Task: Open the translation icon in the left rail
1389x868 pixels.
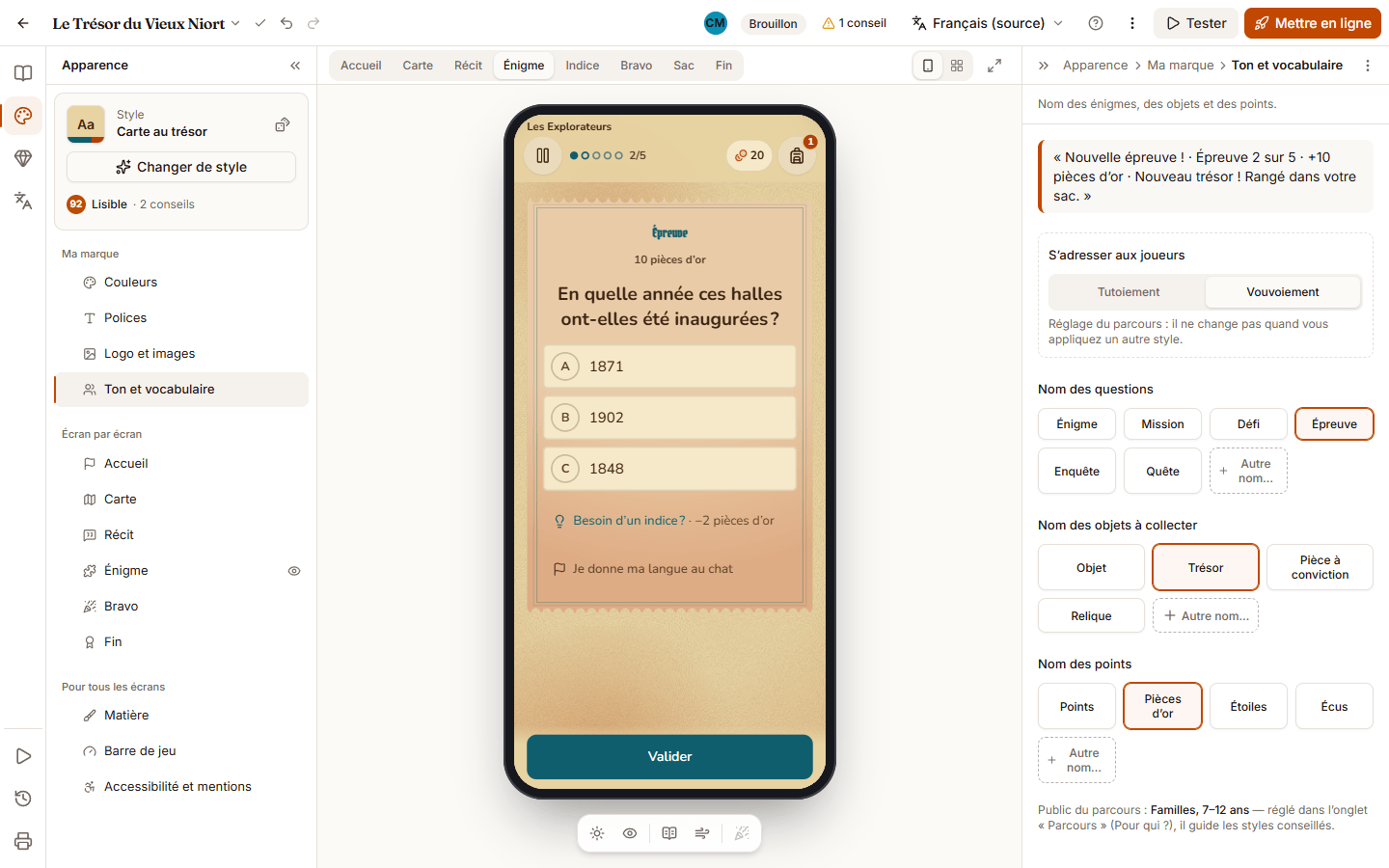Action: pyautogui.click(x=23, y=201)
